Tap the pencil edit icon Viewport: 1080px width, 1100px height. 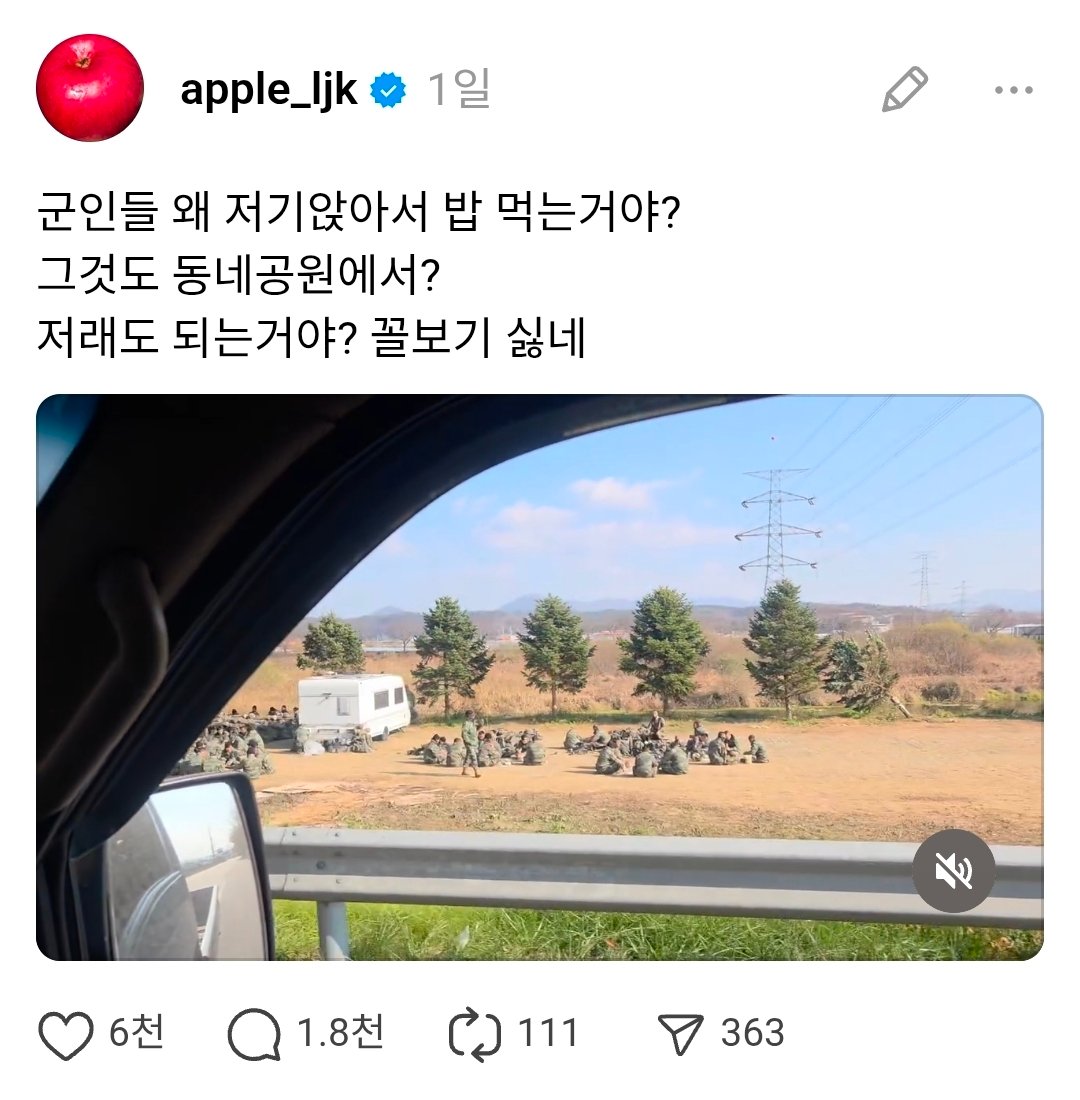[905, 89]
